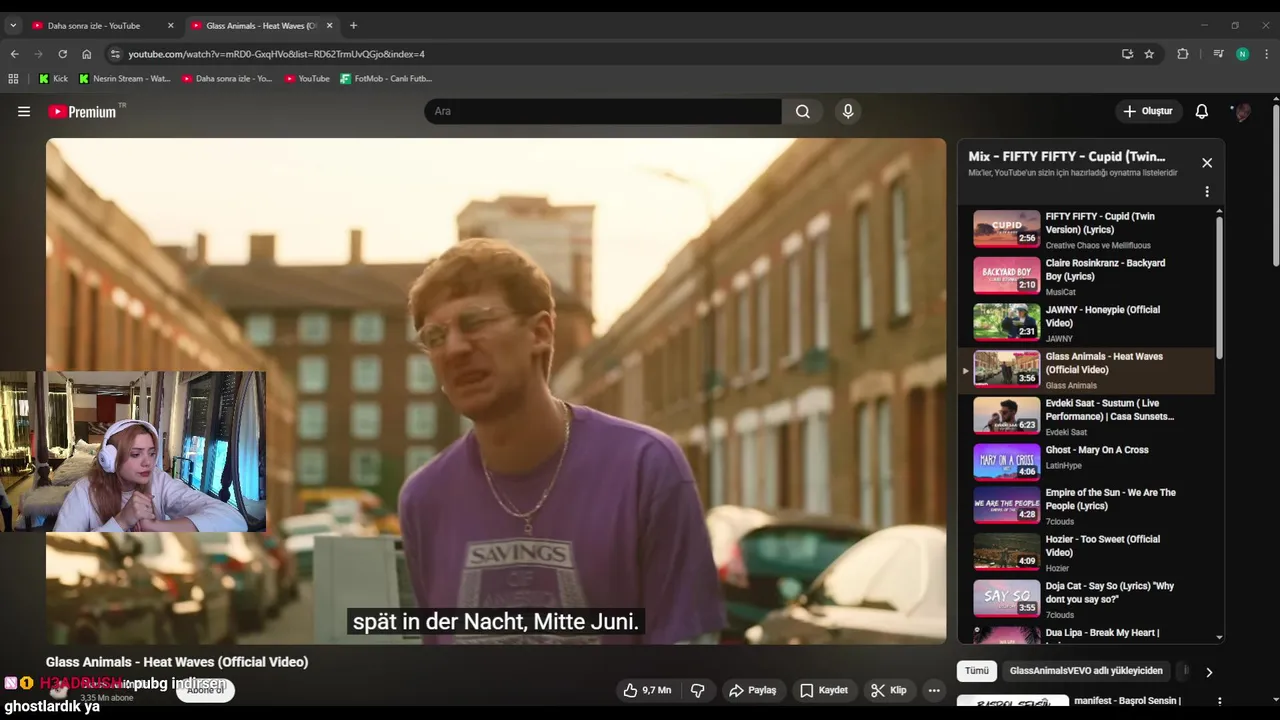Viewport: 1280px width, 720px height.
Task: Click the search magnifier button
Action: pos(803,111)
